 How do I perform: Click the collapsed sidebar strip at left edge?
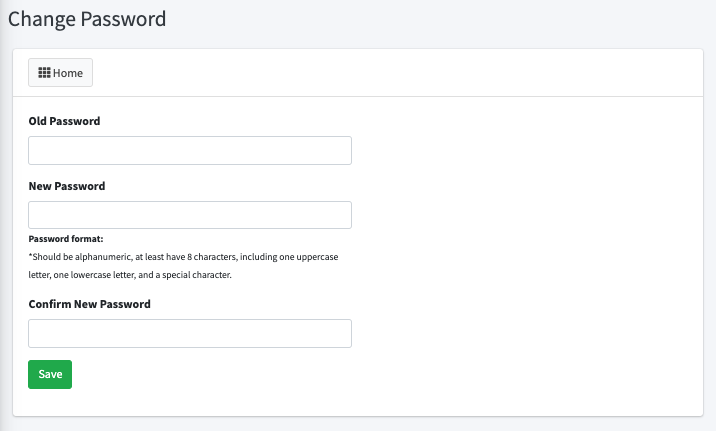coord(2,216)
